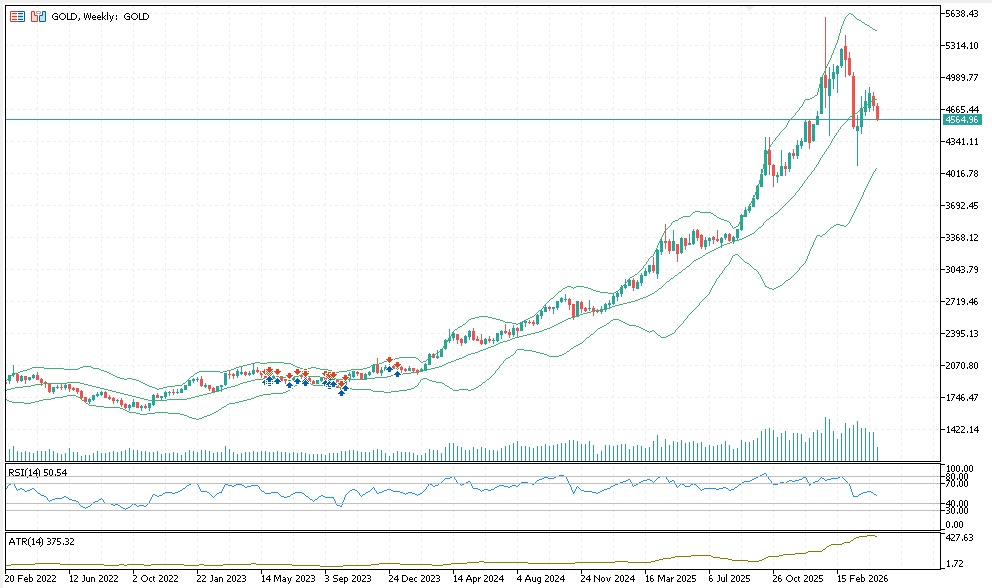Click the 5638.43 top price scale label
The image size is (992, 588).
962,14
